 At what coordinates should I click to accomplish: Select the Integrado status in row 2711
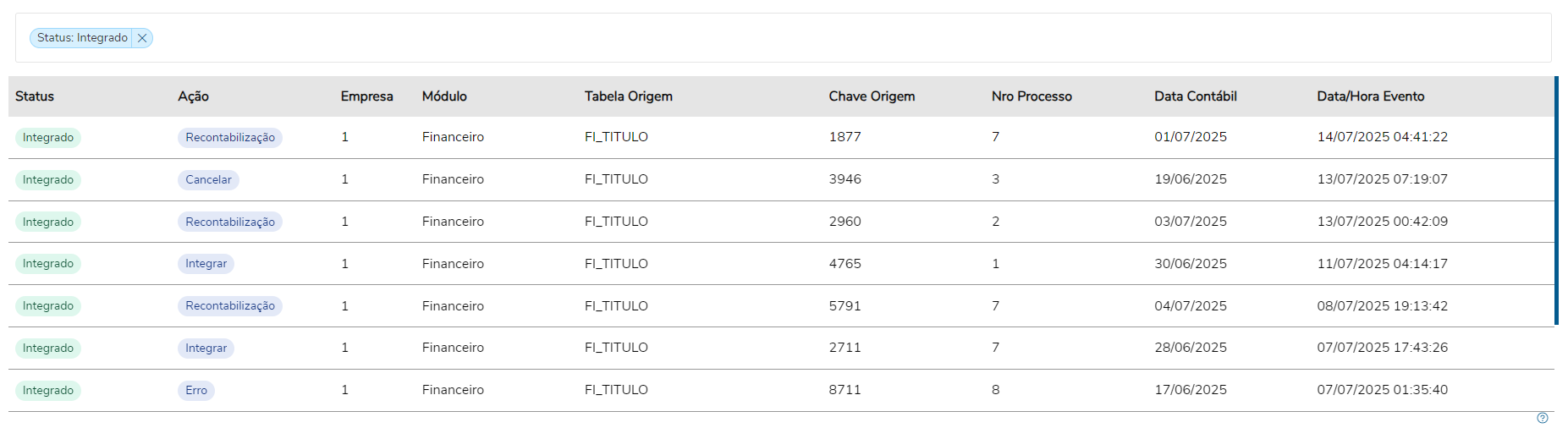click(48, 348)
